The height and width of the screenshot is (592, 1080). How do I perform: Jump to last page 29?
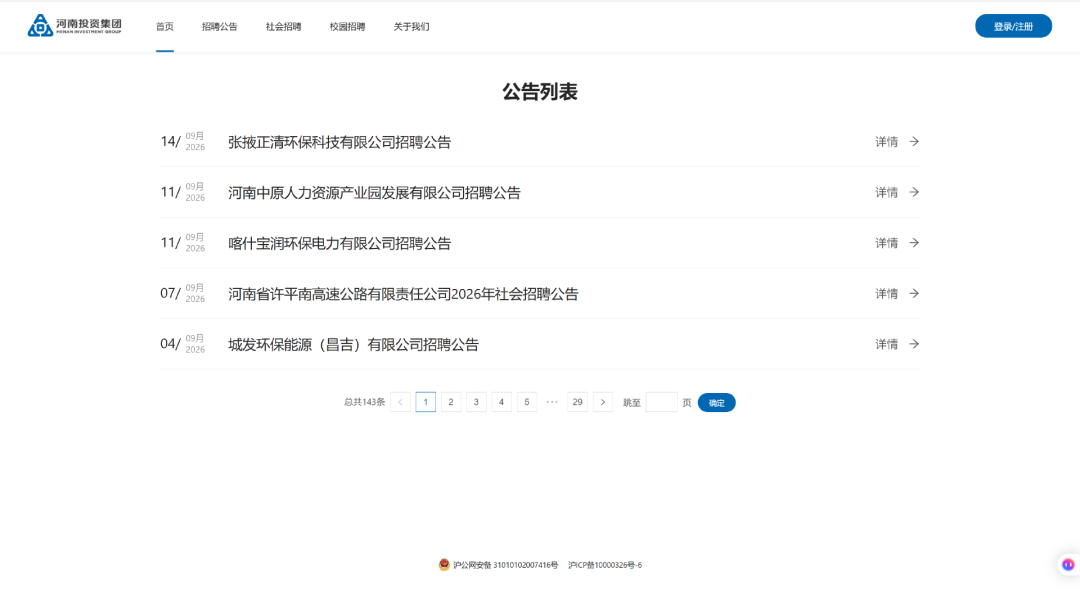point(577,402)
